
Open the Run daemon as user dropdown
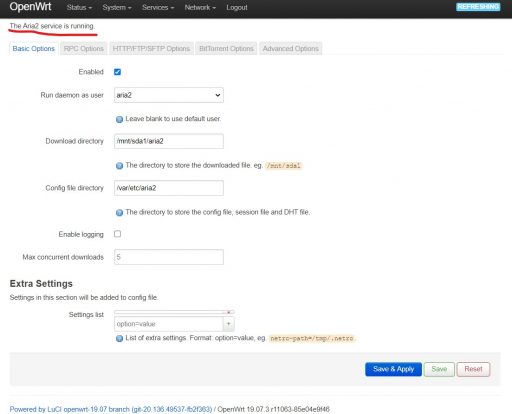pos(169,95)
